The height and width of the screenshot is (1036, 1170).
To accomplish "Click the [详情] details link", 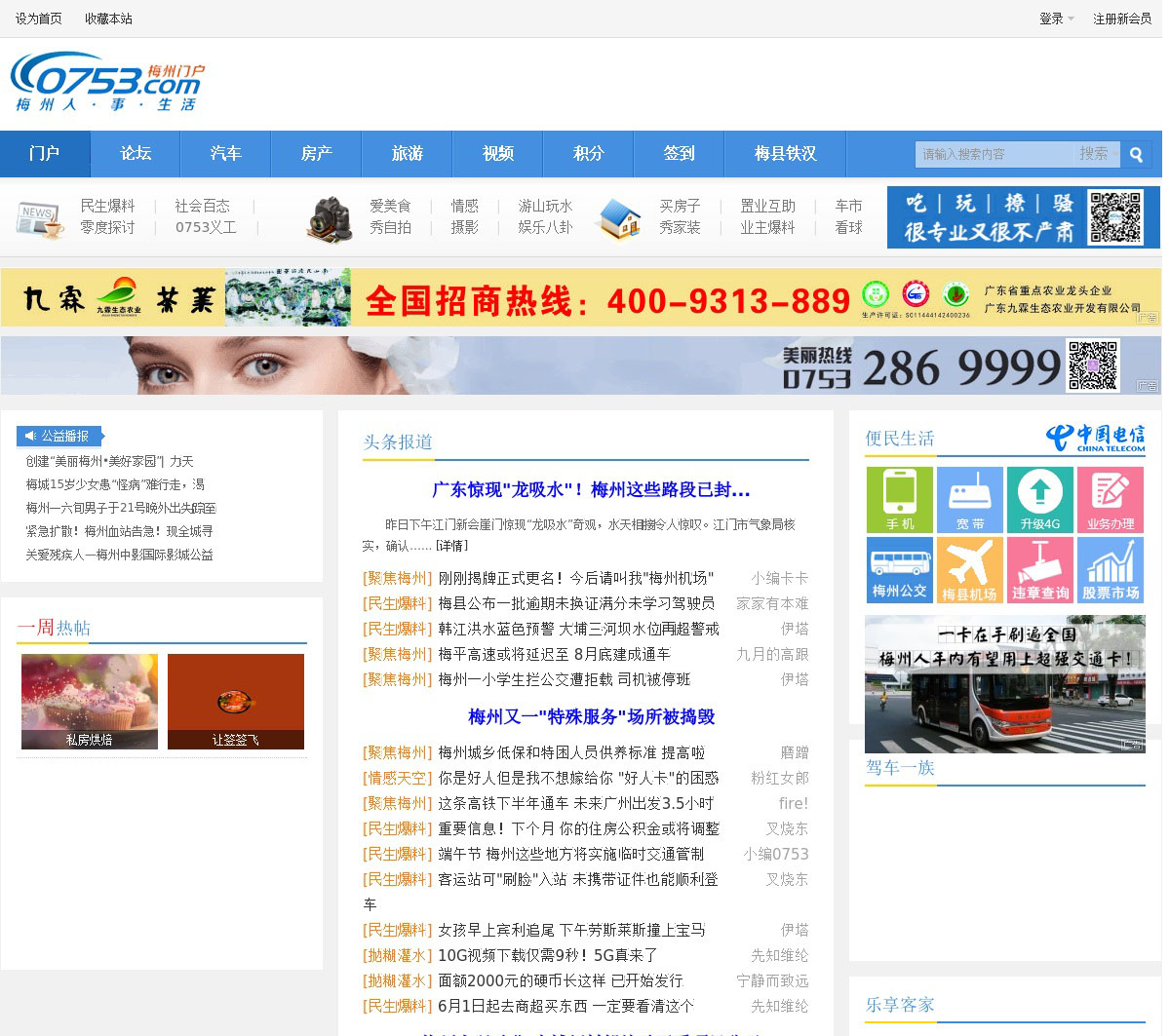I will coord(451,546).
